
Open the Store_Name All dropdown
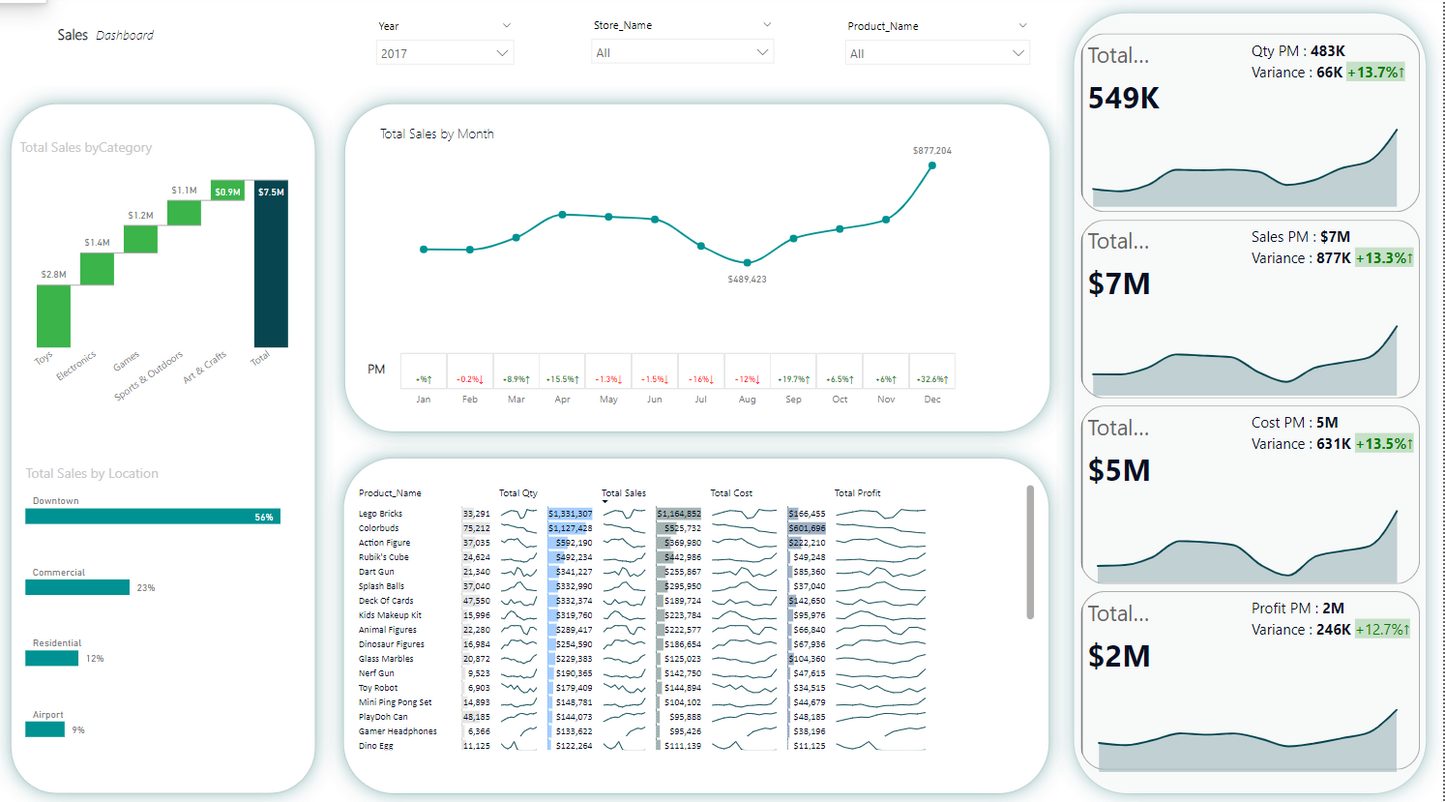point(682,53)
